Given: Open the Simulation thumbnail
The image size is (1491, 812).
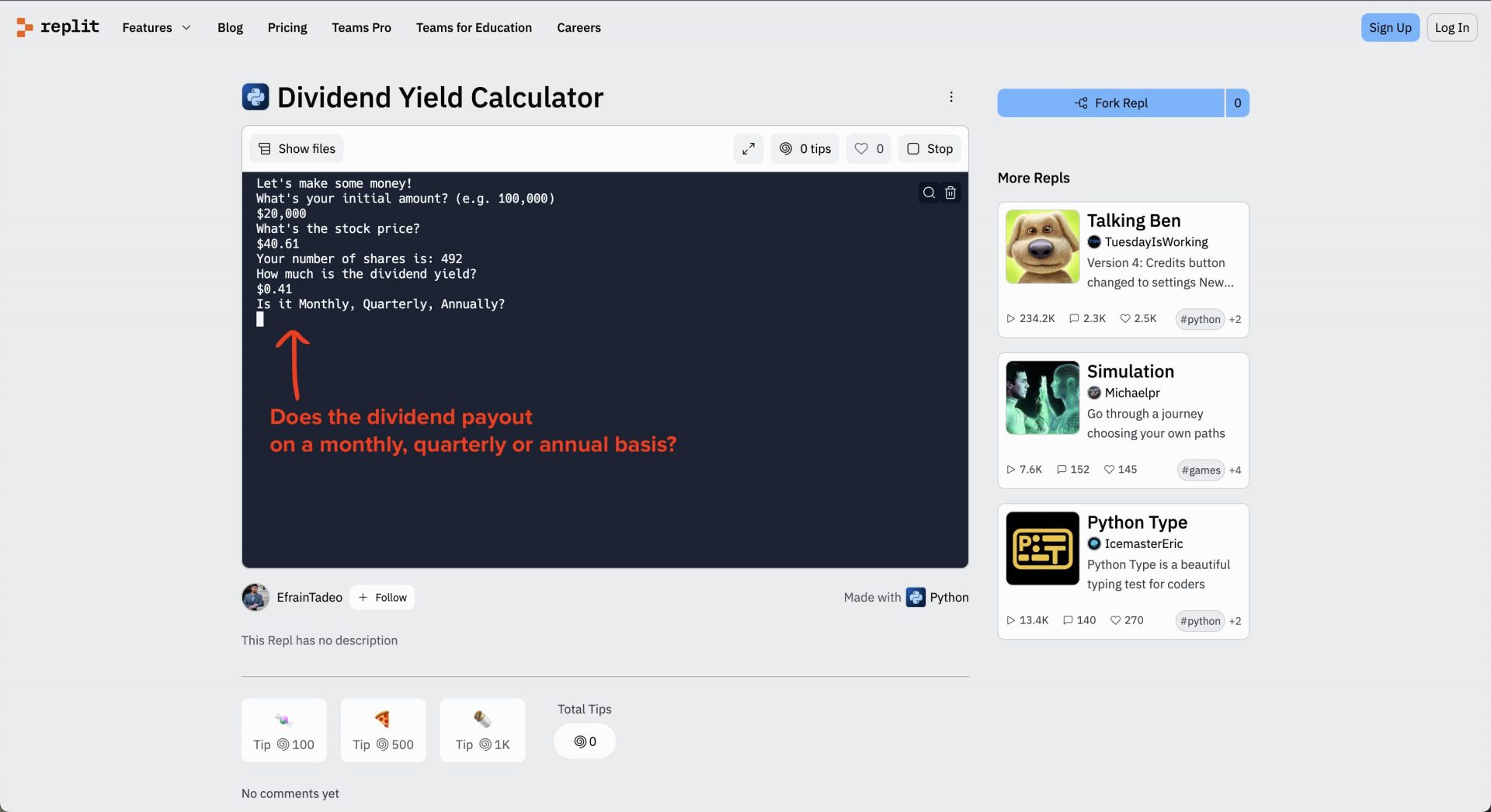Looking at the screenshot, I should pos(1042,397).
